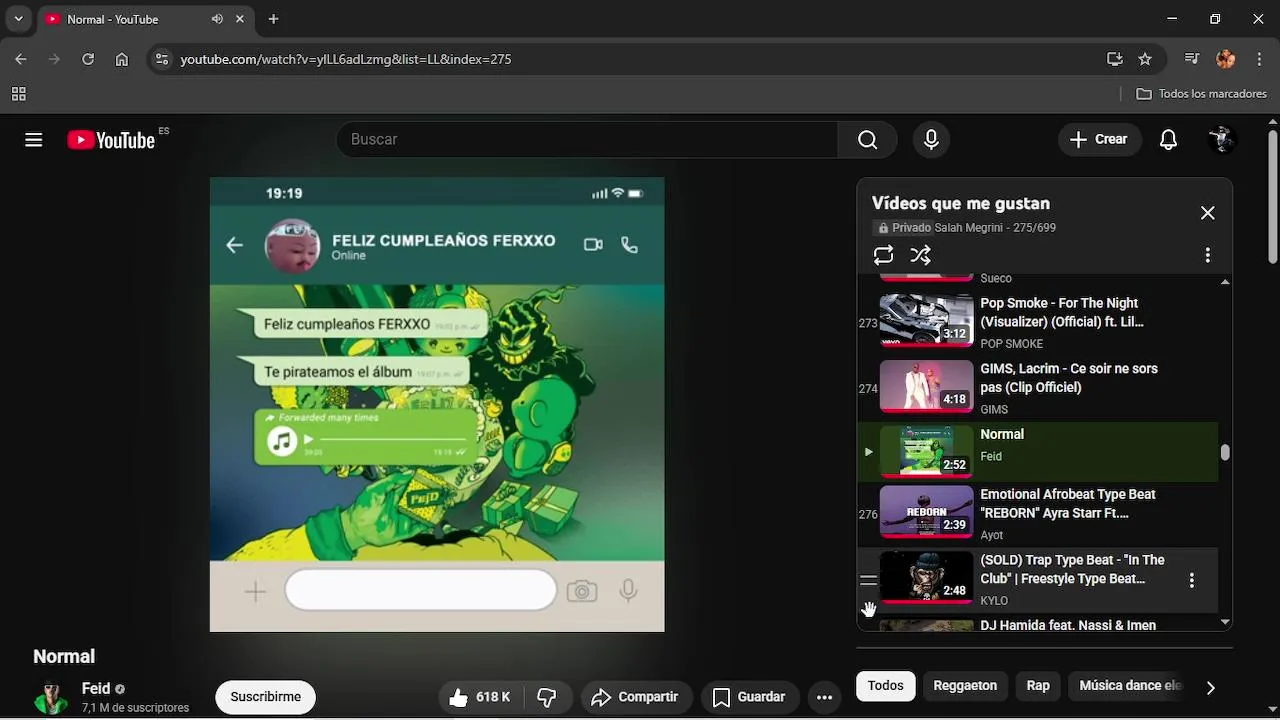The image size is (1280, 720).
Task: Mute the tab via speaker icon
Action: point(217,19)
